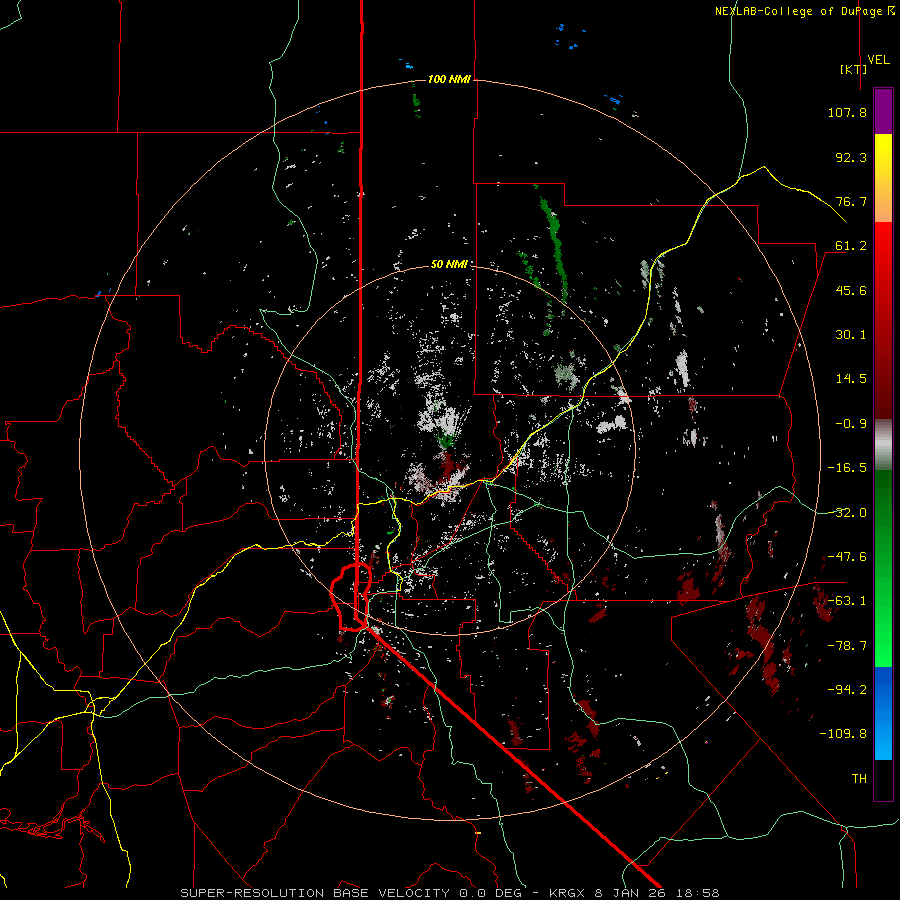Click the -32.0 velocity scale value
Screen dimensions: 900x900
(x=847, y=513)
